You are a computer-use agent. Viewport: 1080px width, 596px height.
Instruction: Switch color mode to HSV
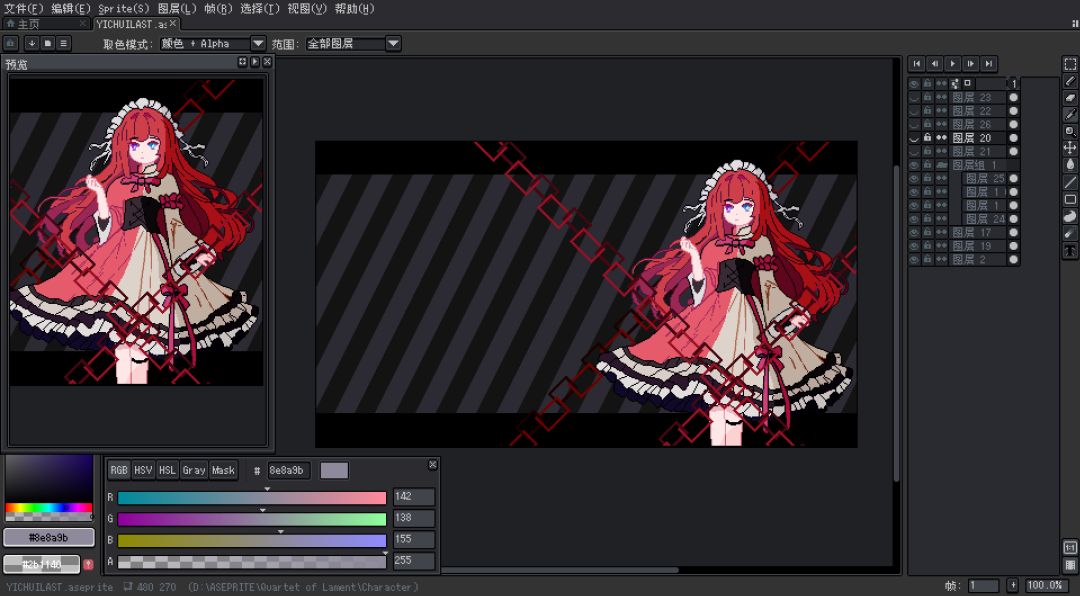[143, 470]
